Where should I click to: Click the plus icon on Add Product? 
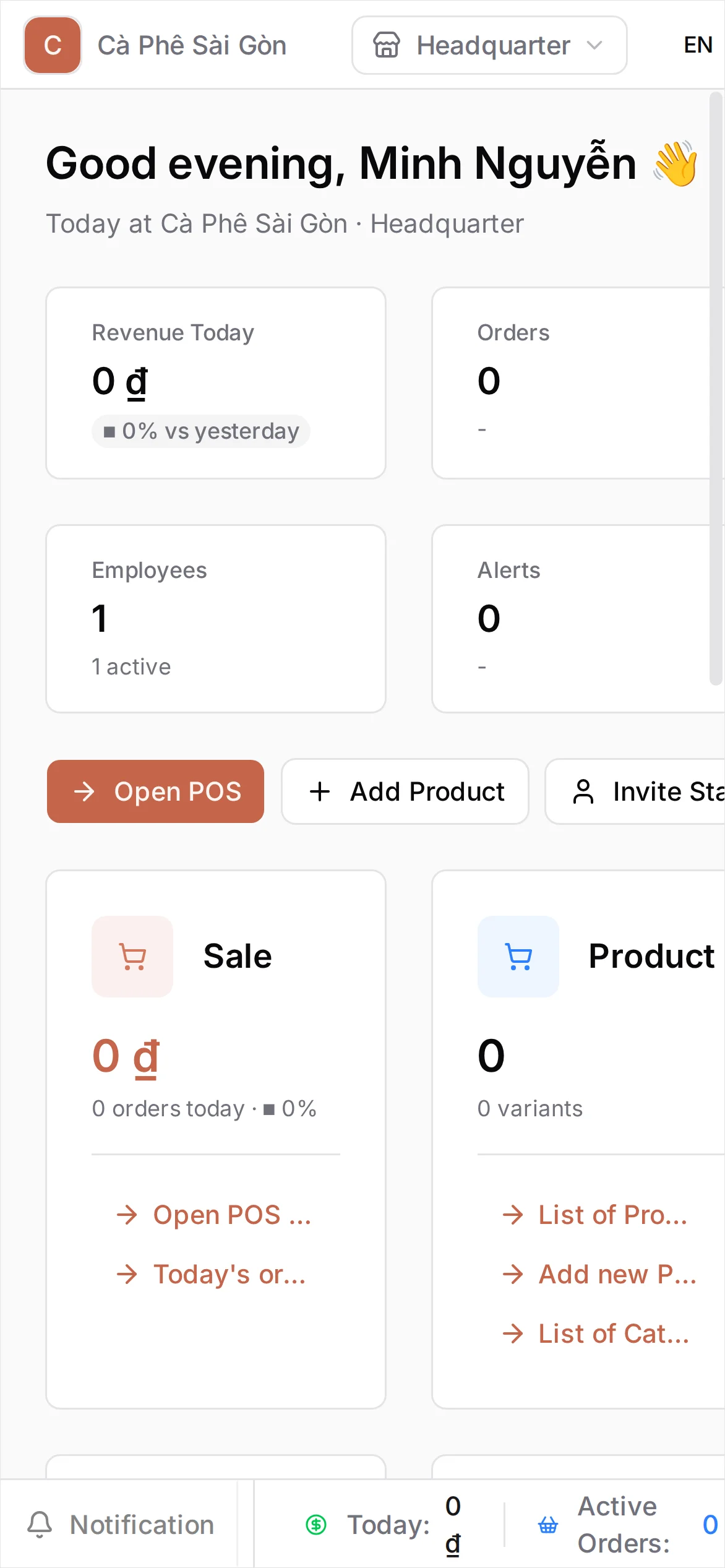point(320,791)
